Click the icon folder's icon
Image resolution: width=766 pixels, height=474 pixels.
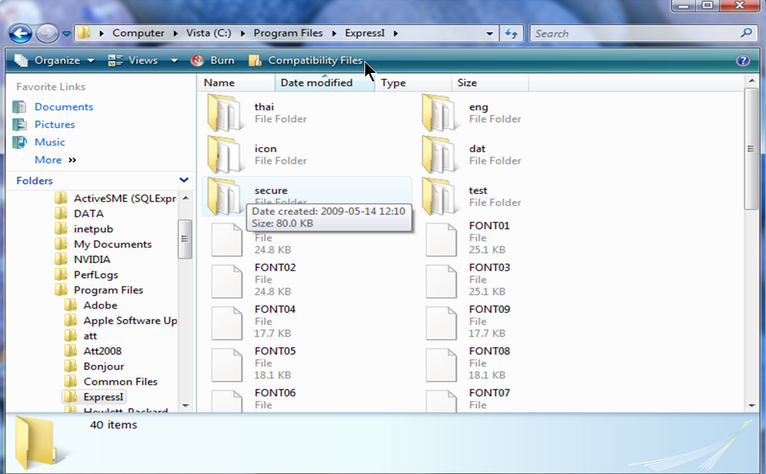(x=224, y=155)
